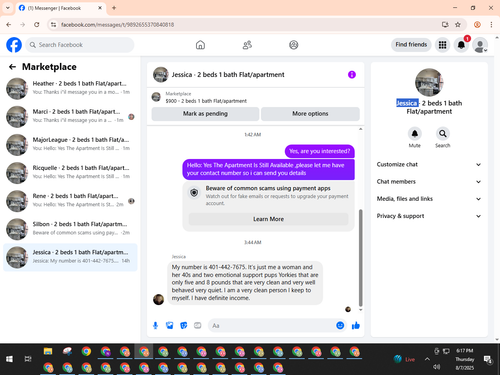Click the browser address bar URL
Viewport: 500px width, 375px height.
117,25
